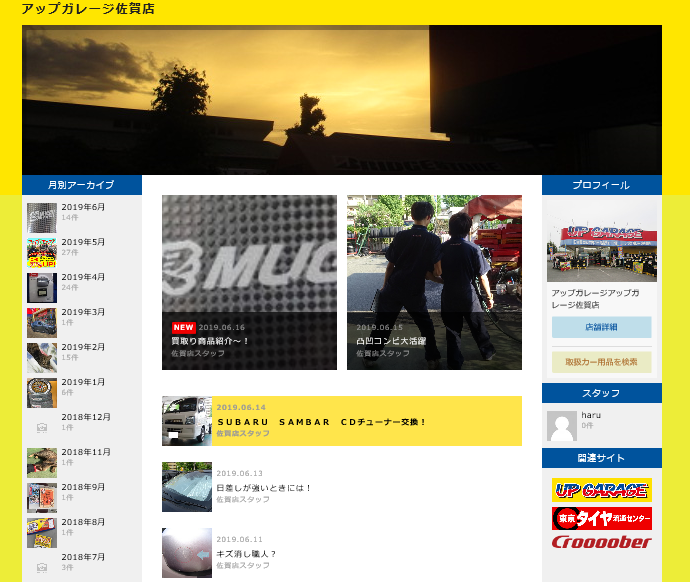The width and height of the screenshot is (690, 582).
Task: Click the 2019年4月 archive thumbnail
Action: (x=42, y=288)
